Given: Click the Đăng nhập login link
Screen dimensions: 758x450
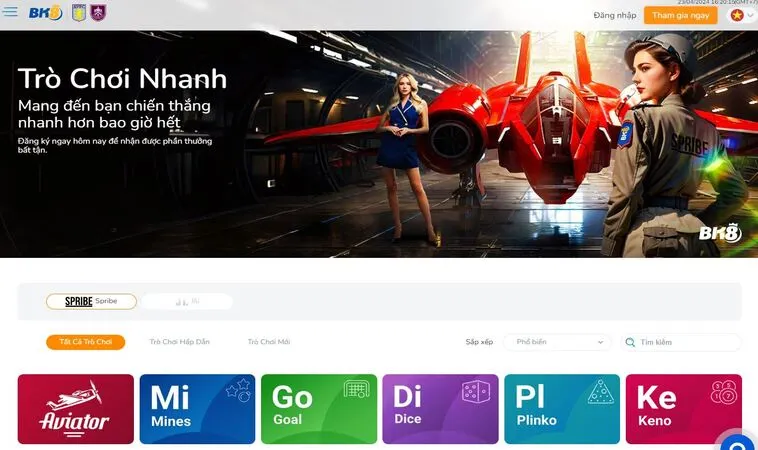Looking at the screenshot, I should click(614, 15).
